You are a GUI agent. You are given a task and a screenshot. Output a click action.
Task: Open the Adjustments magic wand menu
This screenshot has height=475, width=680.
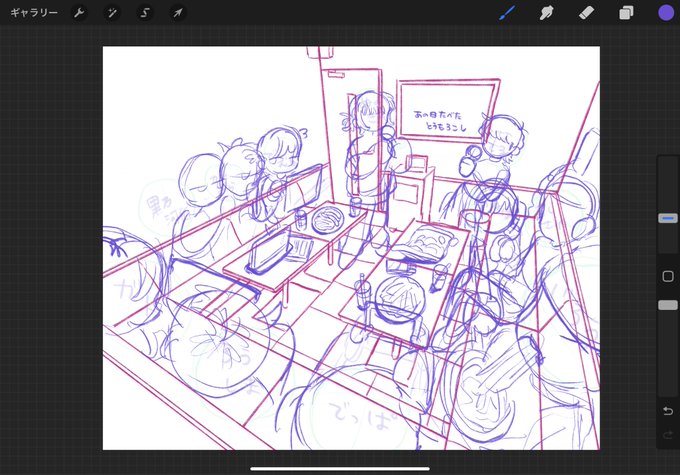(112, 13)
